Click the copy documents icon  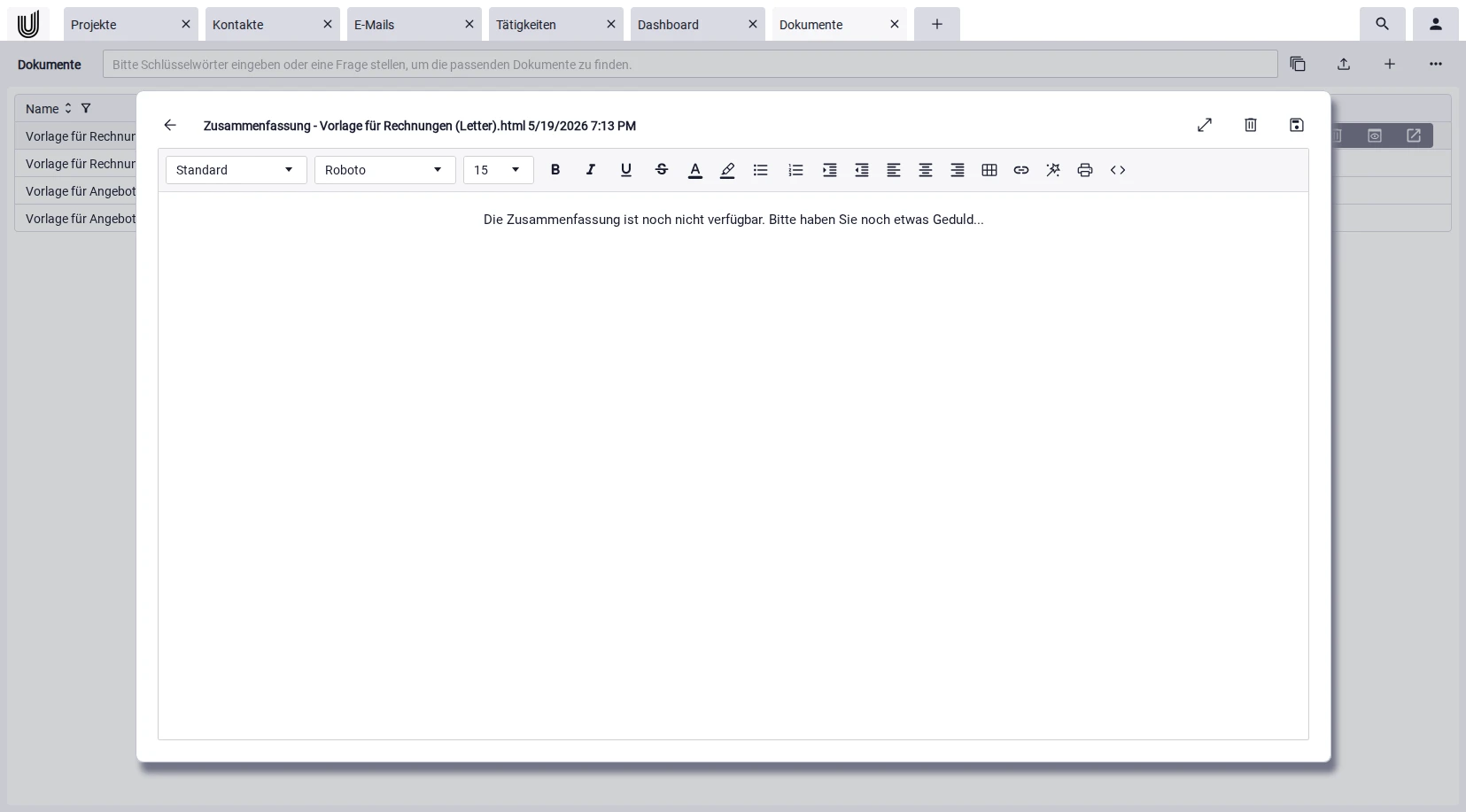coord(1298,64)
